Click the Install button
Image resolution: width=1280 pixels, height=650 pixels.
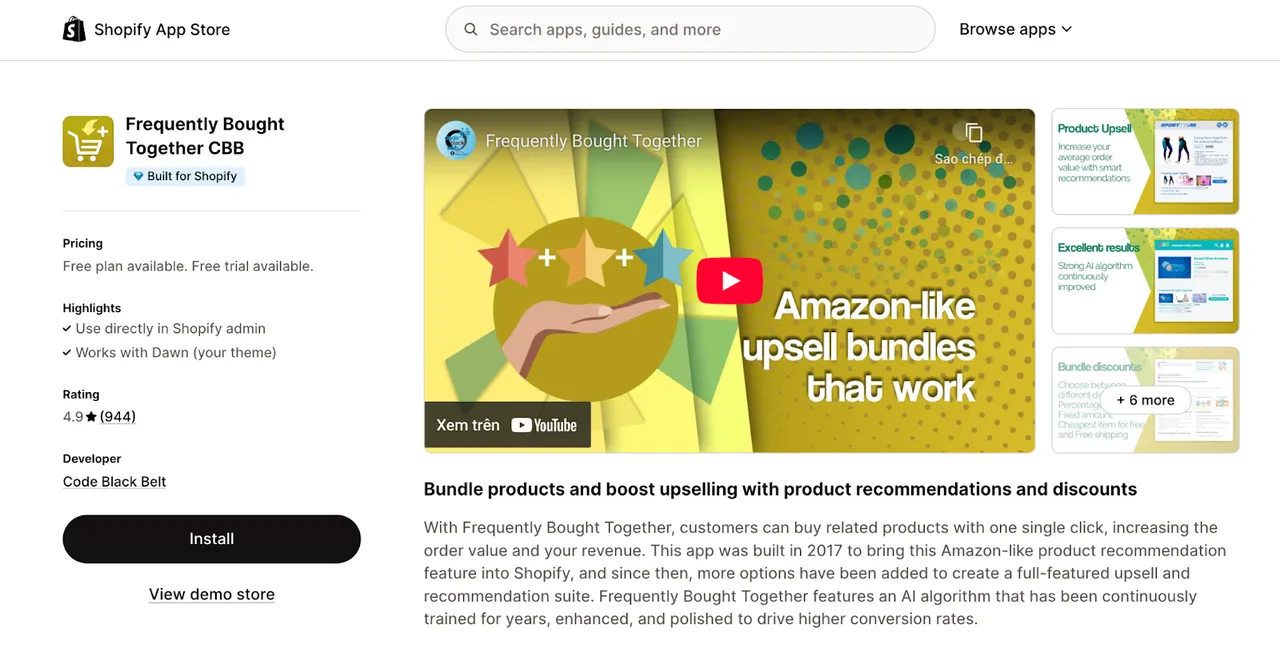pyautogui.click(x=212, y=539)
